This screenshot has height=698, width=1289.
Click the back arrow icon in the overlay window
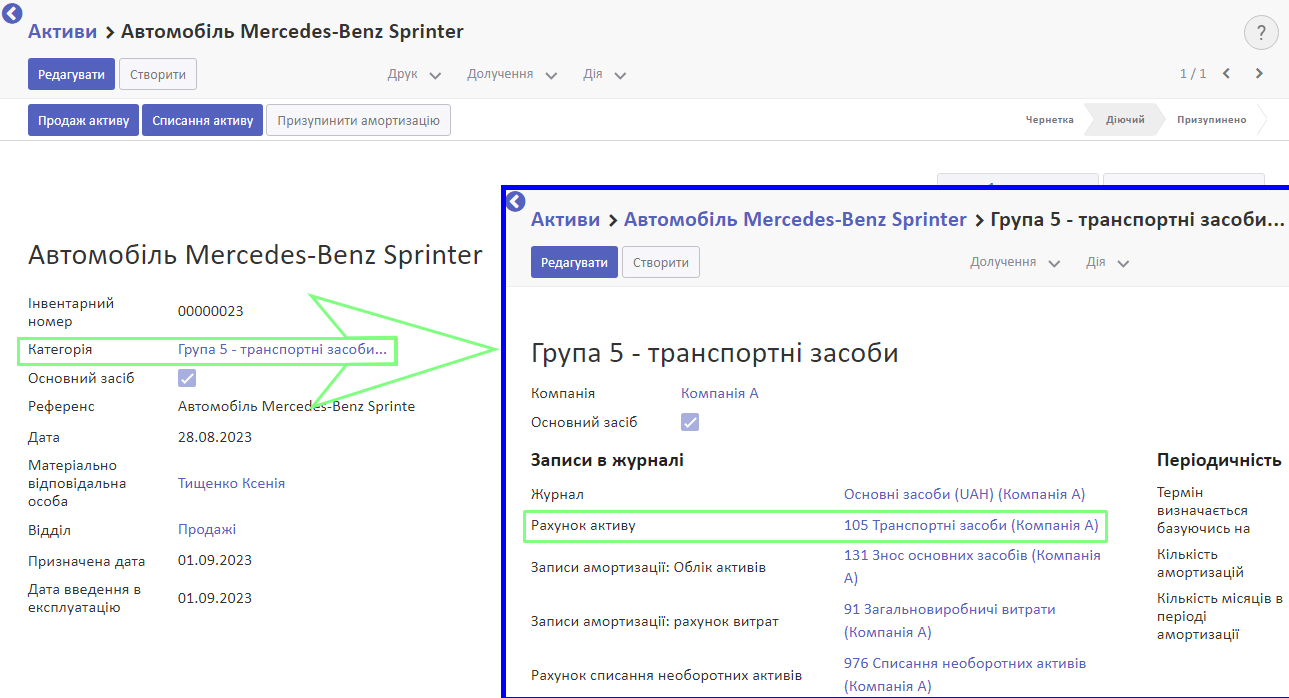pyautogui.click(x=516, y=201)
